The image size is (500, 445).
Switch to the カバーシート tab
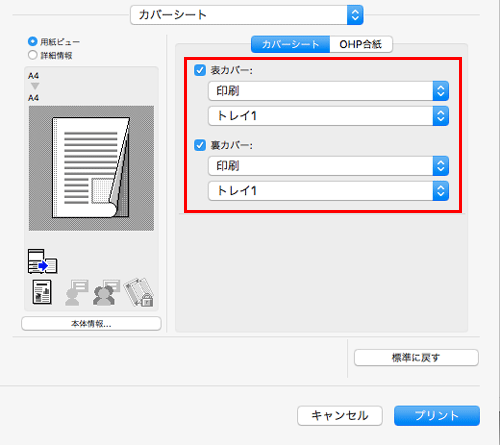[x=290, y=44]
